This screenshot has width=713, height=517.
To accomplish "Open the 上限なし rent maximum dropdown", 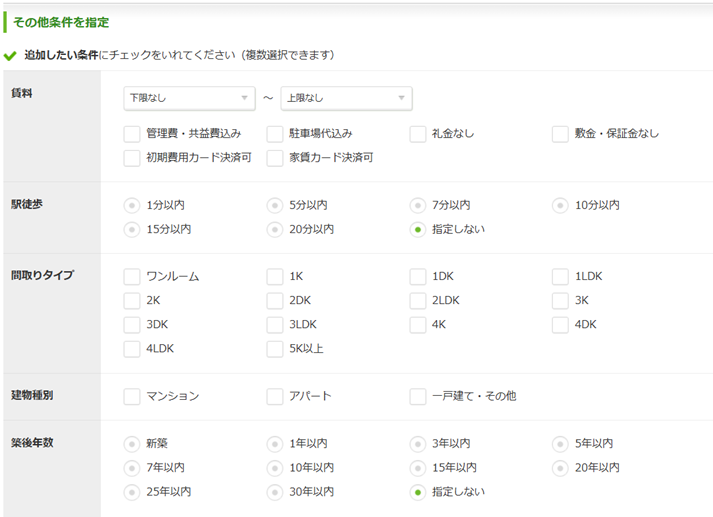I will (x=346, y=98).
